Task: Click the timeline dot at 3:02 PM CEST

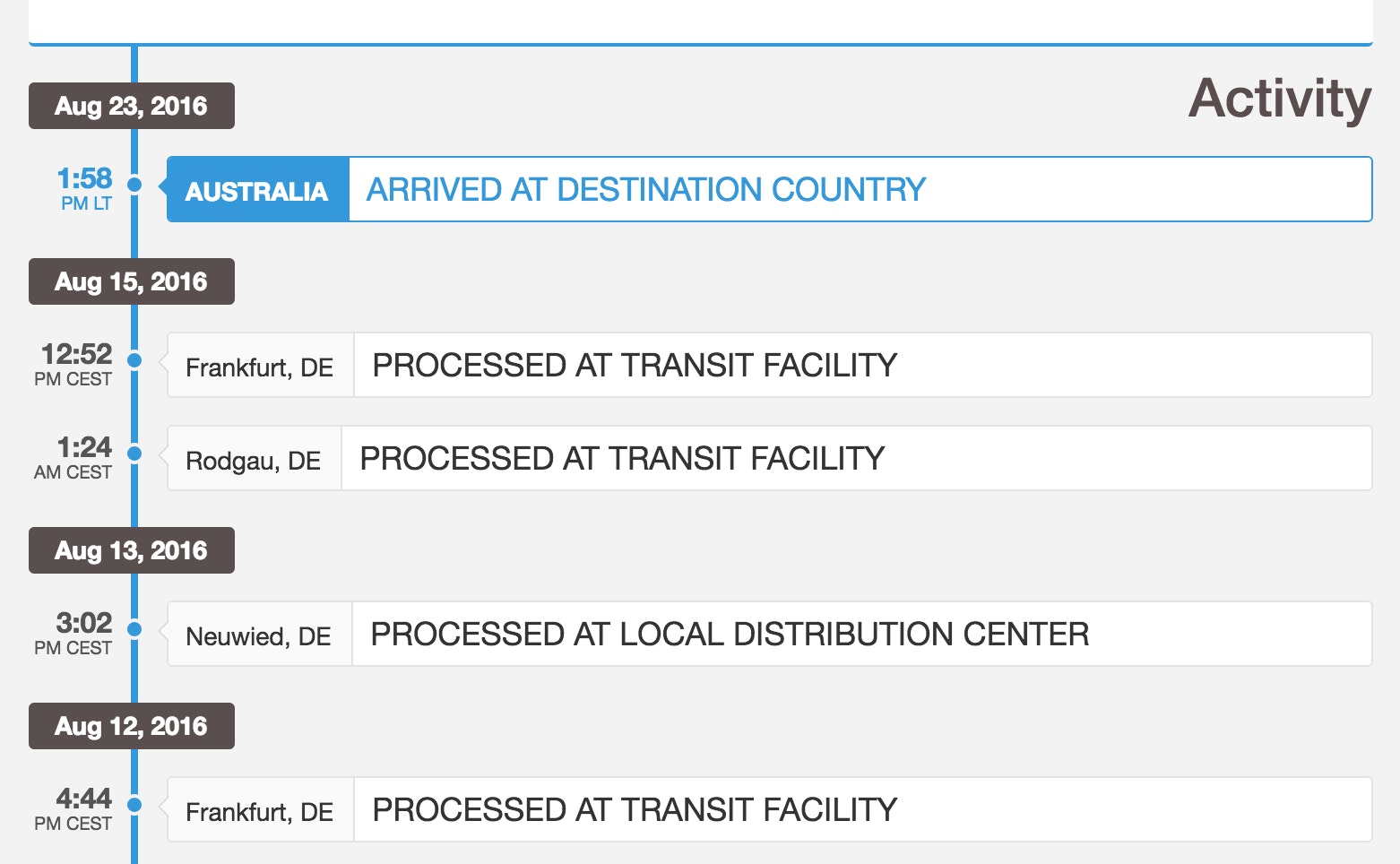Action: (134, 629)
